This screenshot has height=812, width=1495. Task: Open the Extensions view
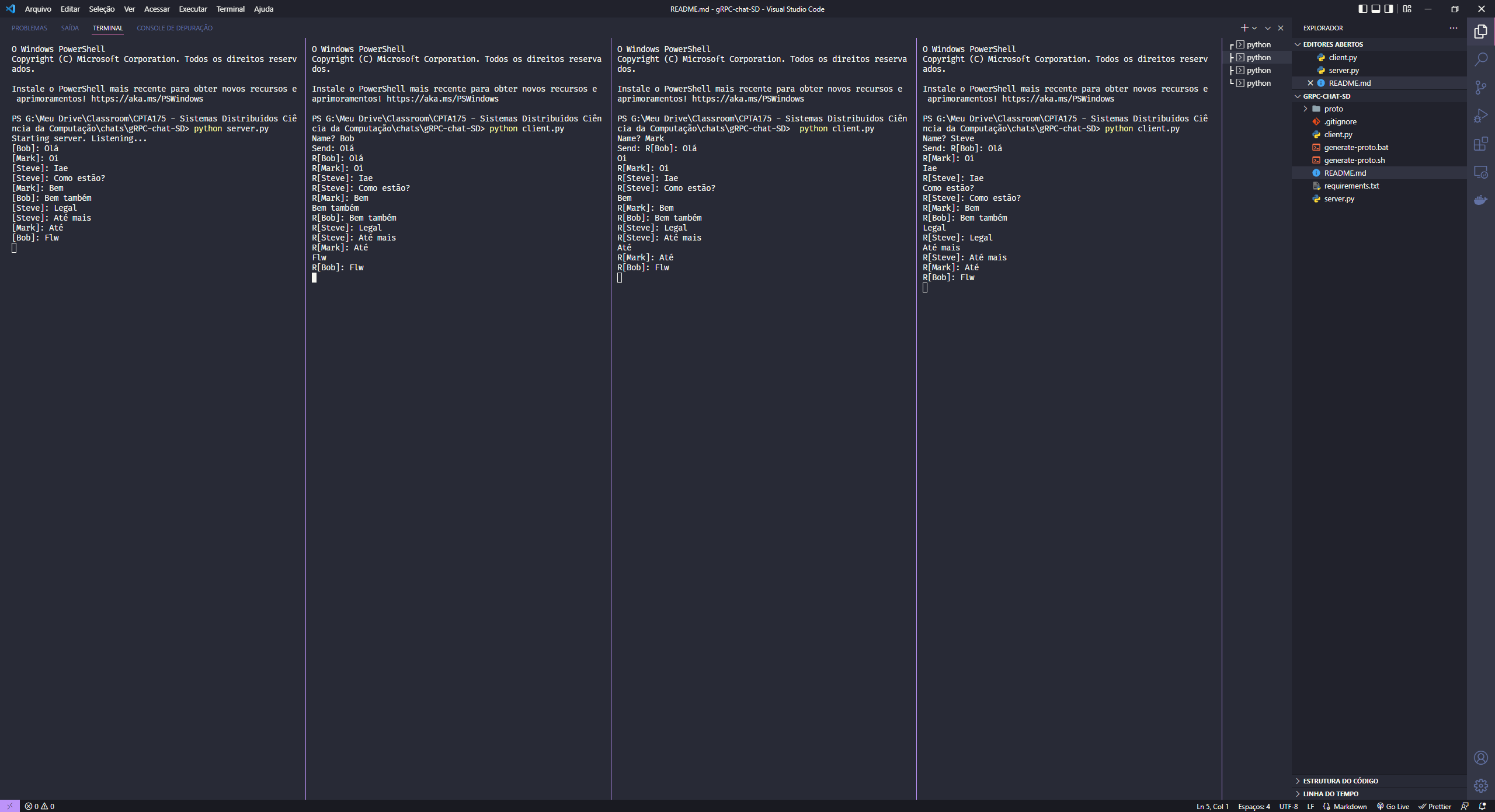click(x=1480, y=144)
